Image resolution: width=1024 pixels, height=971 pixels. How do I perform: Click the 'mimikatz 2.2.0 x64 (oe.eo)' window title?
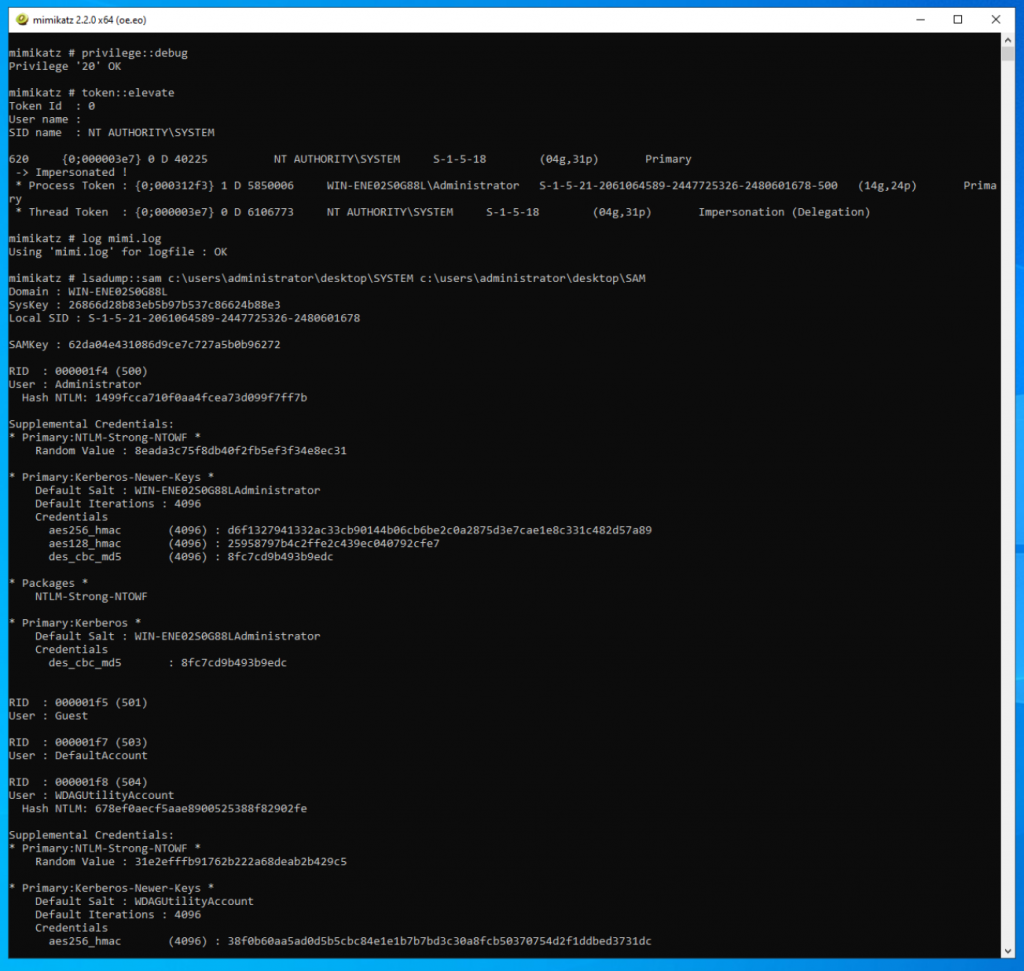coord(89,20)
